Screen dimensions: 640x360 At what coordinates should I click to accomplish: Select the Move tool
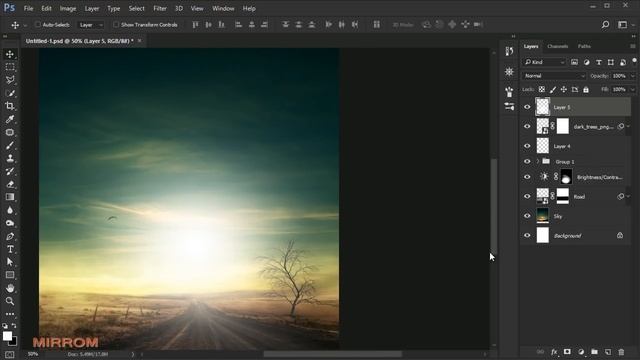tap(10, 54)
